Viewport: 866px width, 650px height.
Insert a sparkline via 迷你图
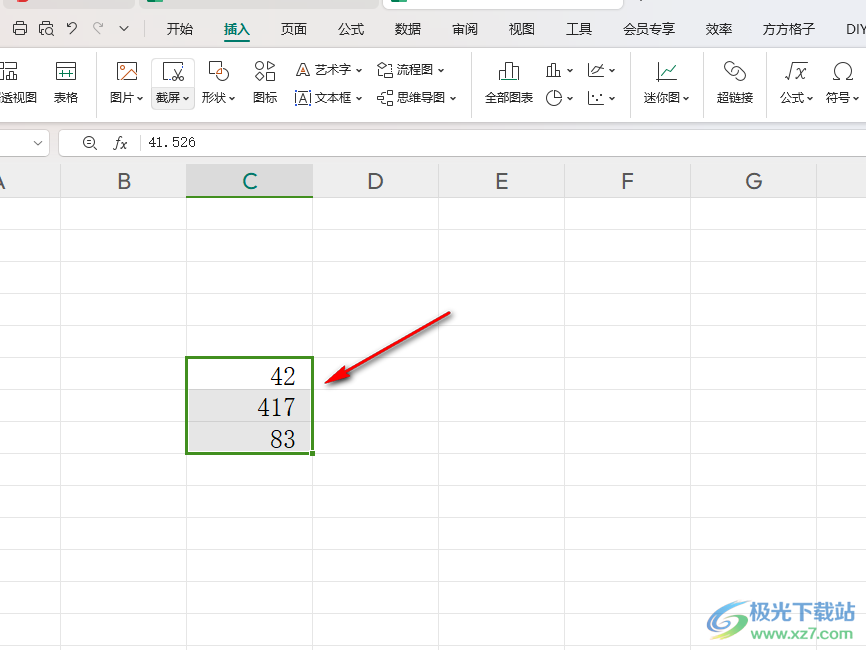click(667, 72)
